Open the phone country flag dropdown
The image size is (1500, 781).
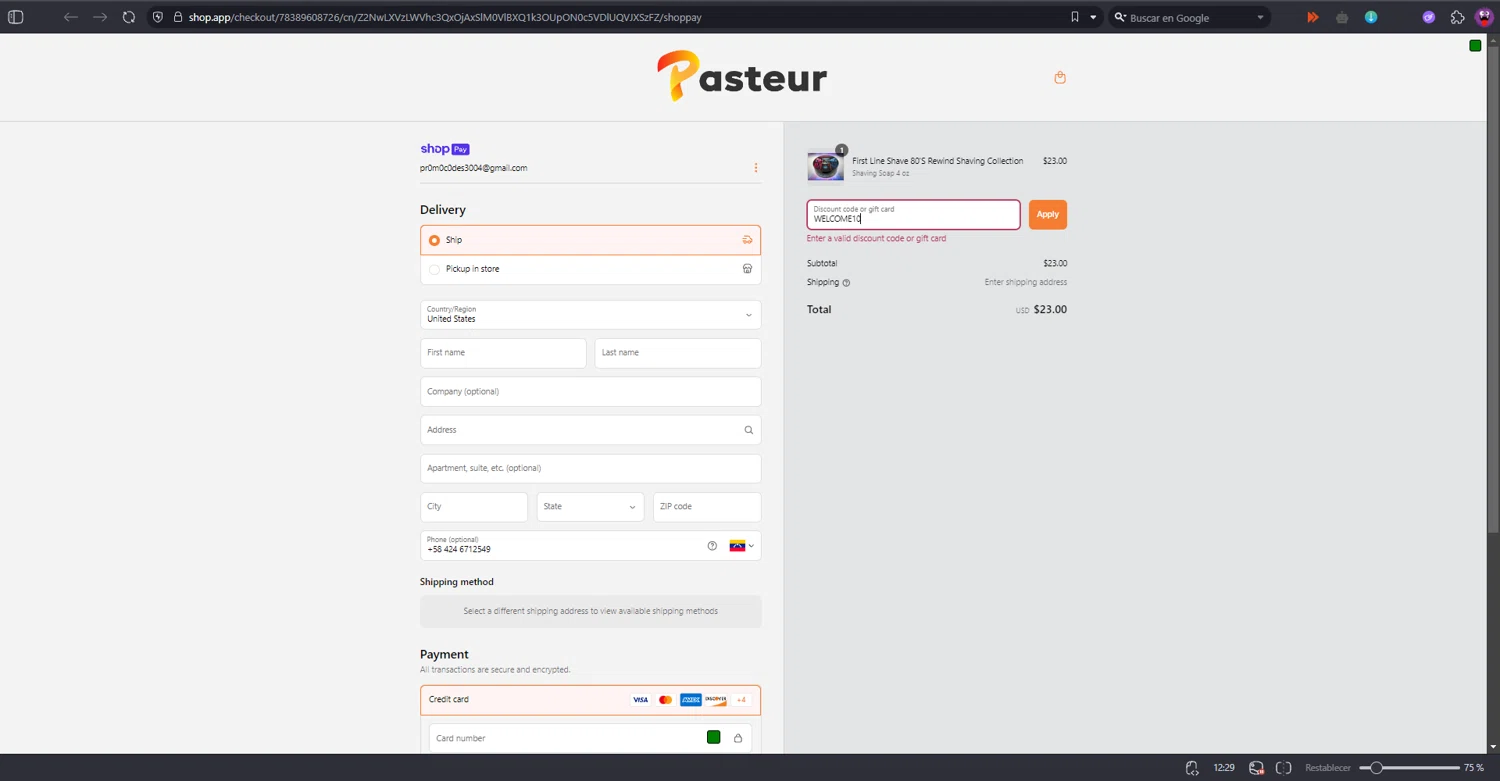pyautogui.click(x=741, y=546)
